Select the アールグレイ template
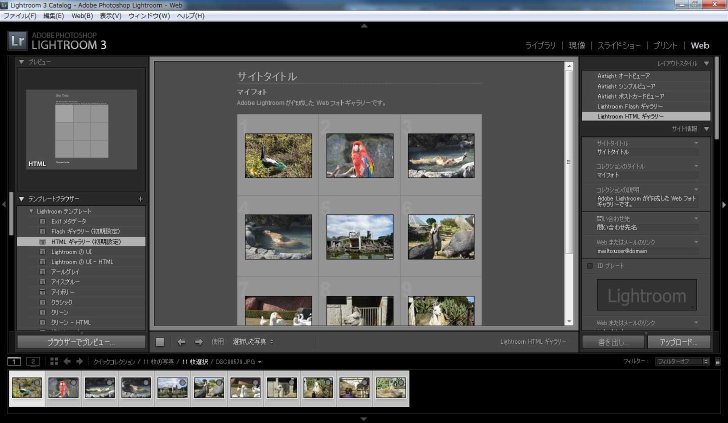Viewport: 728px width, 423px height. coord(81,272)
